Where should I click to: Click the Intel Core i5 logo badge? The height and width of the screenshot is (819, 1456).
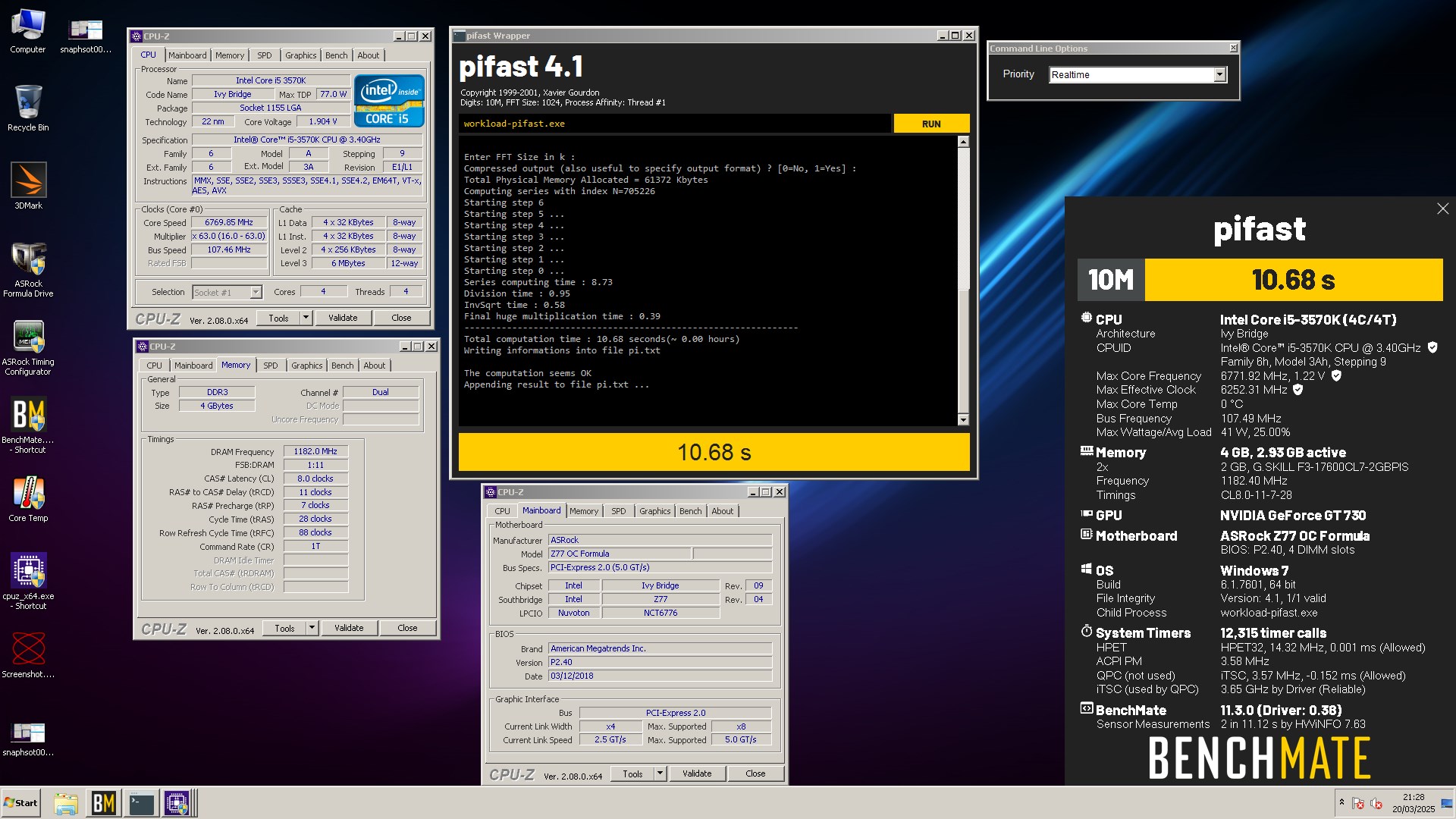tap(389, 100)
